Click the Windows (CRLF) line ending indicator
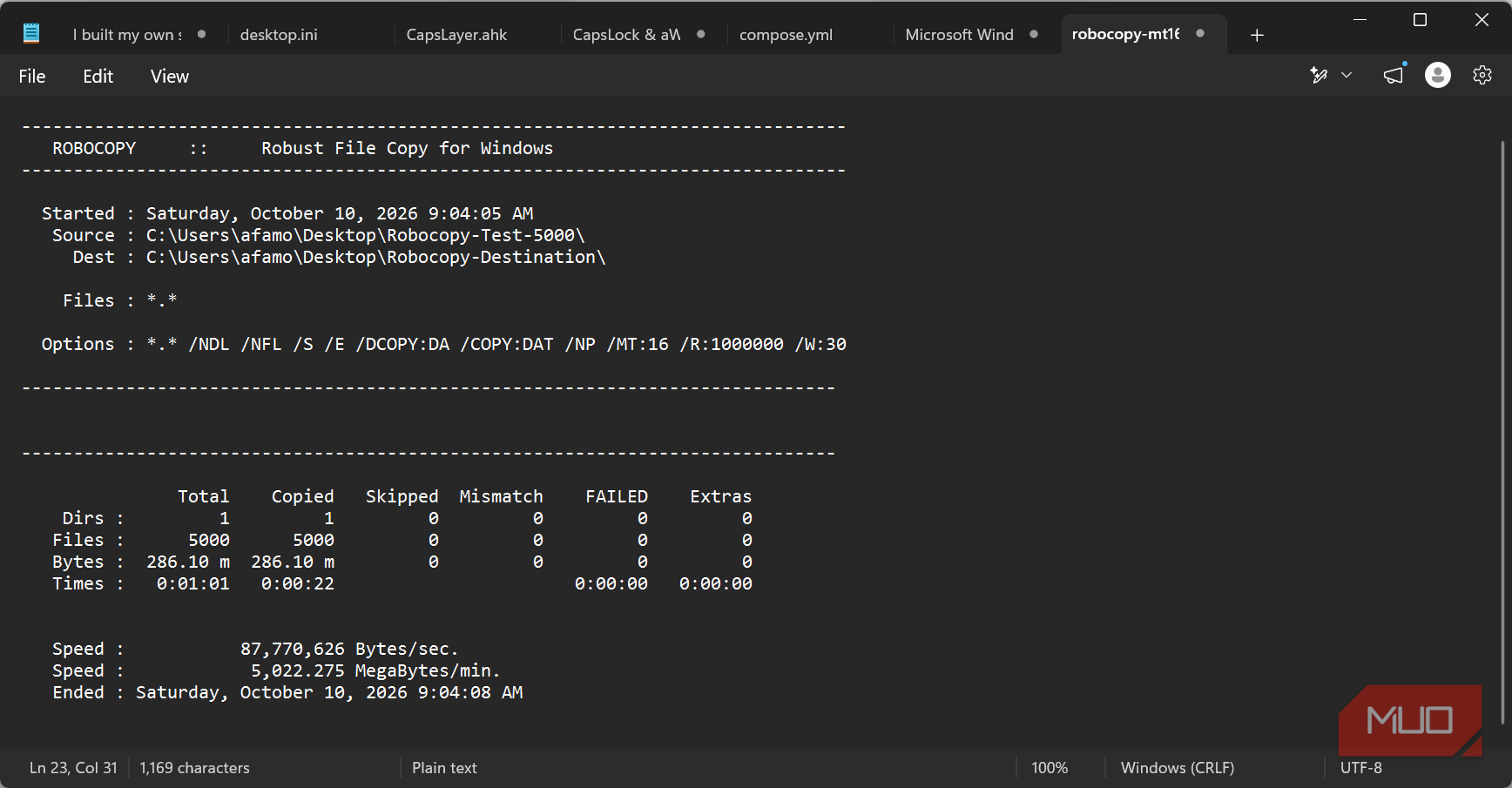The image size is (1512, 788). coord(1178,768)
